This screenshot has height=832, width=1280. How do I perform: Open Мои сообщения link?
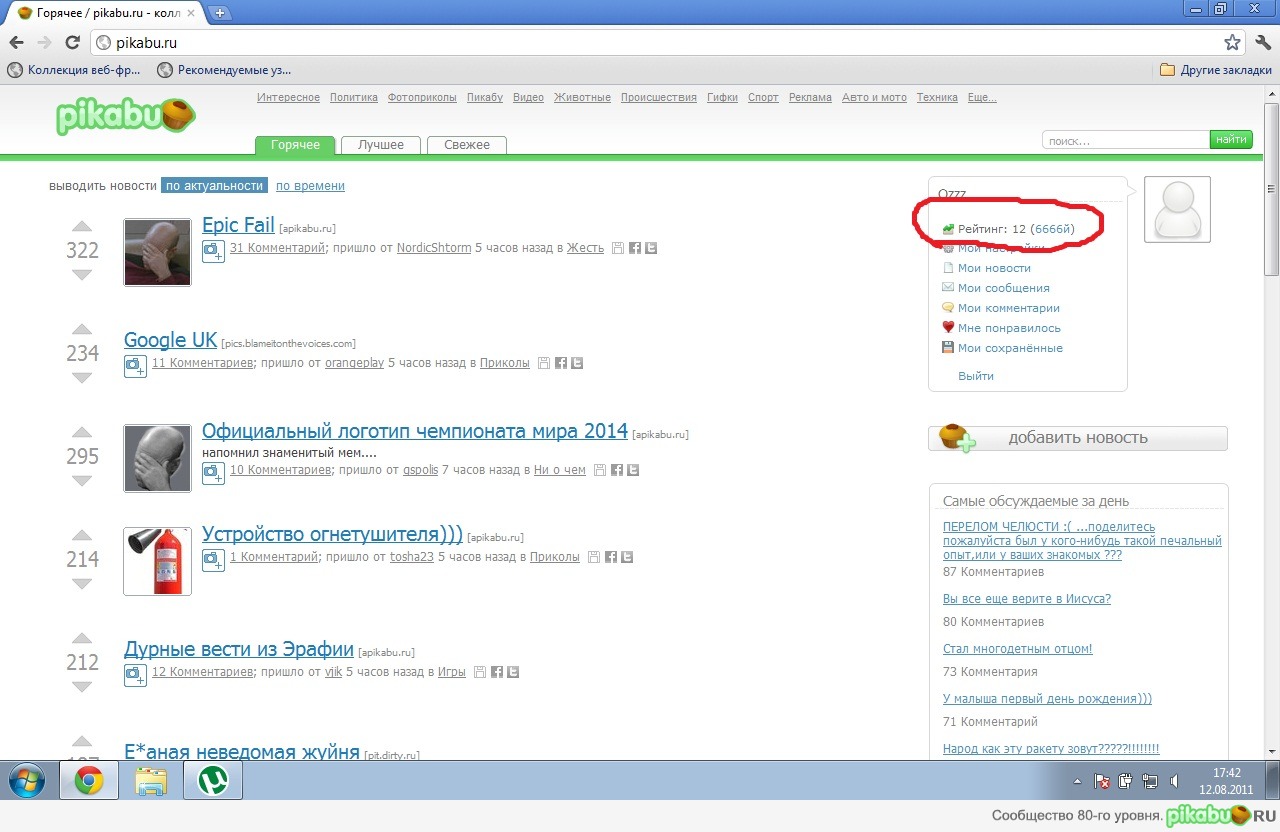click(x=1003, y=288)
